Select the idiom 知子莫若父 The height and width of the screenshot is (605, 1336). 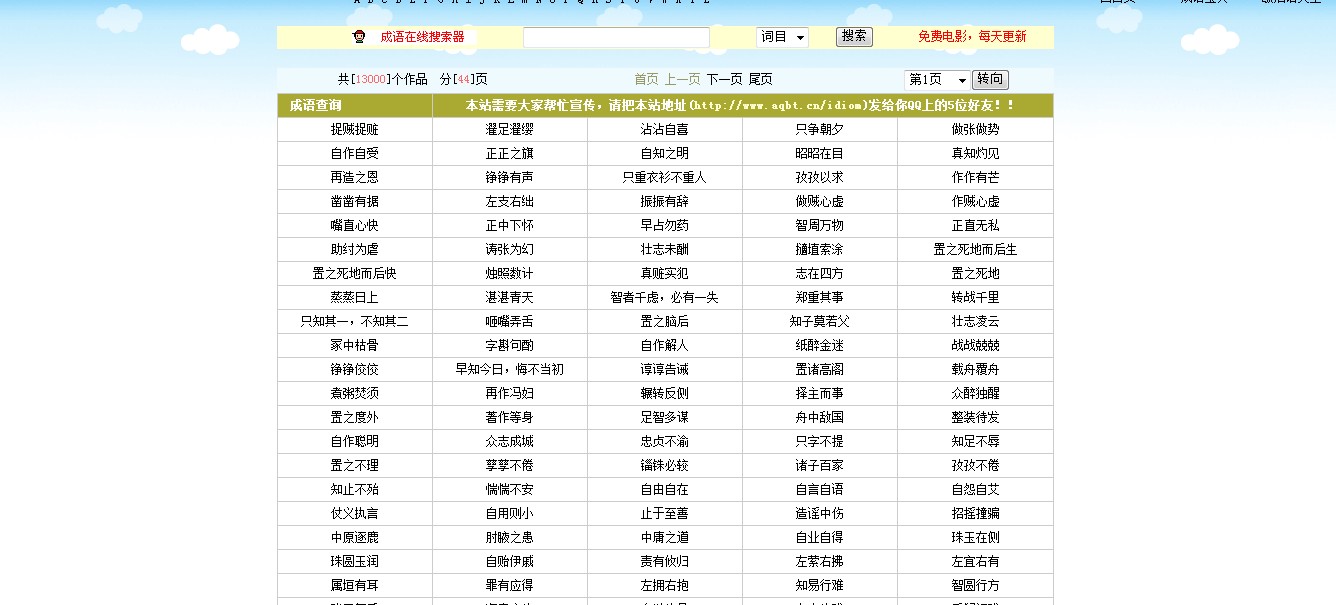coord(820,322)
